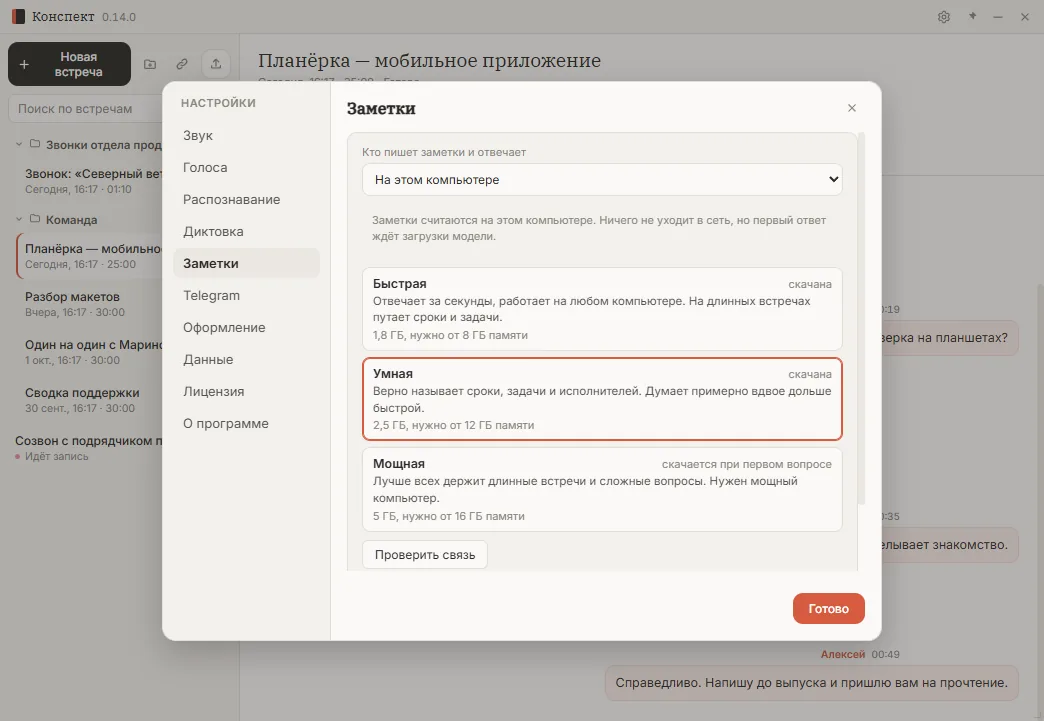Screen dimensions: 1044x721
Task: Open the Лицензия settings section
Action: point(246,391)
